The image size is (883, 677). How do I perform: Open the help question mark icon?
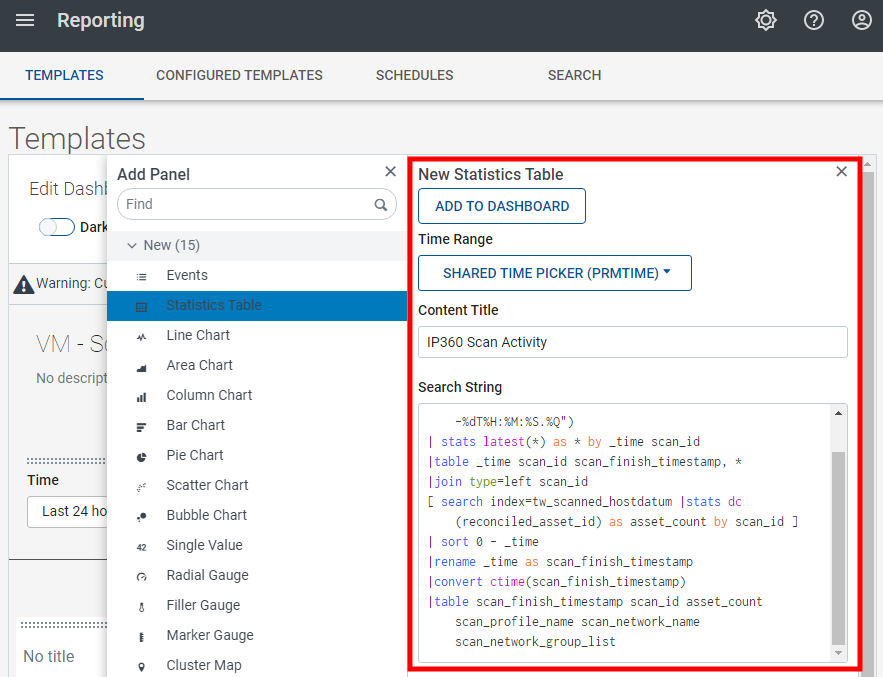814,21
